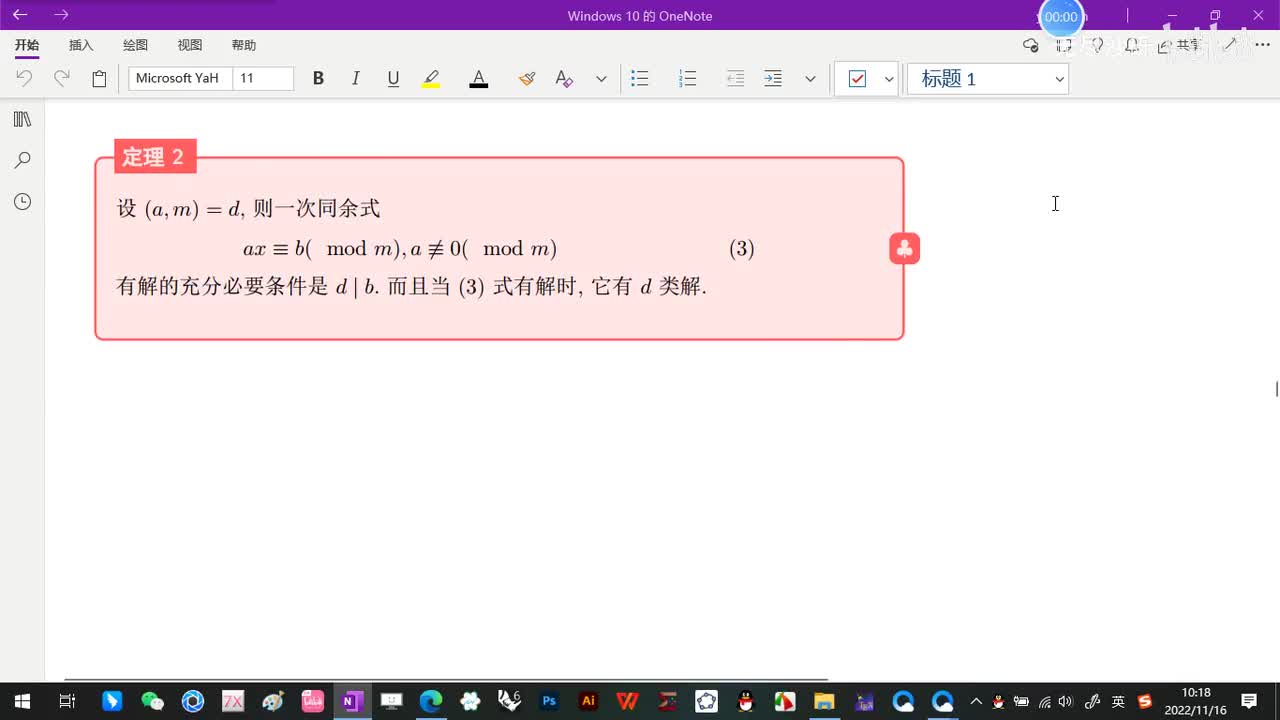The height and width of the screenshot is (720, 1280).
Task: Open QQ penguin app in taskbar
Action: pos(746,702)
